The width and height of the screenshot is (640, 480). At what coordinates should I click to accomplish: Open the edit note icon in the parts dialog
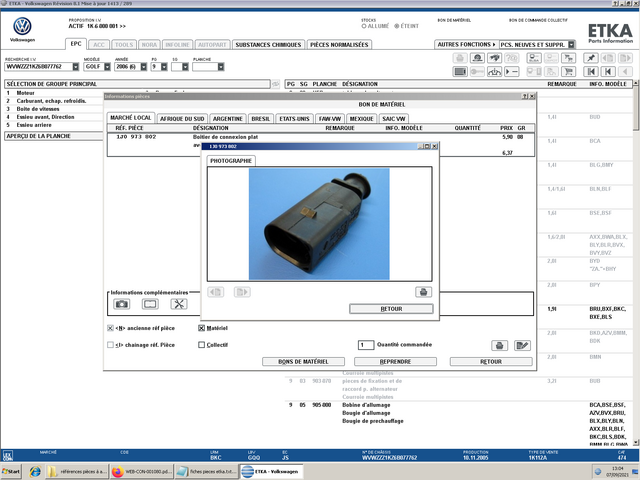pos(522,346)
